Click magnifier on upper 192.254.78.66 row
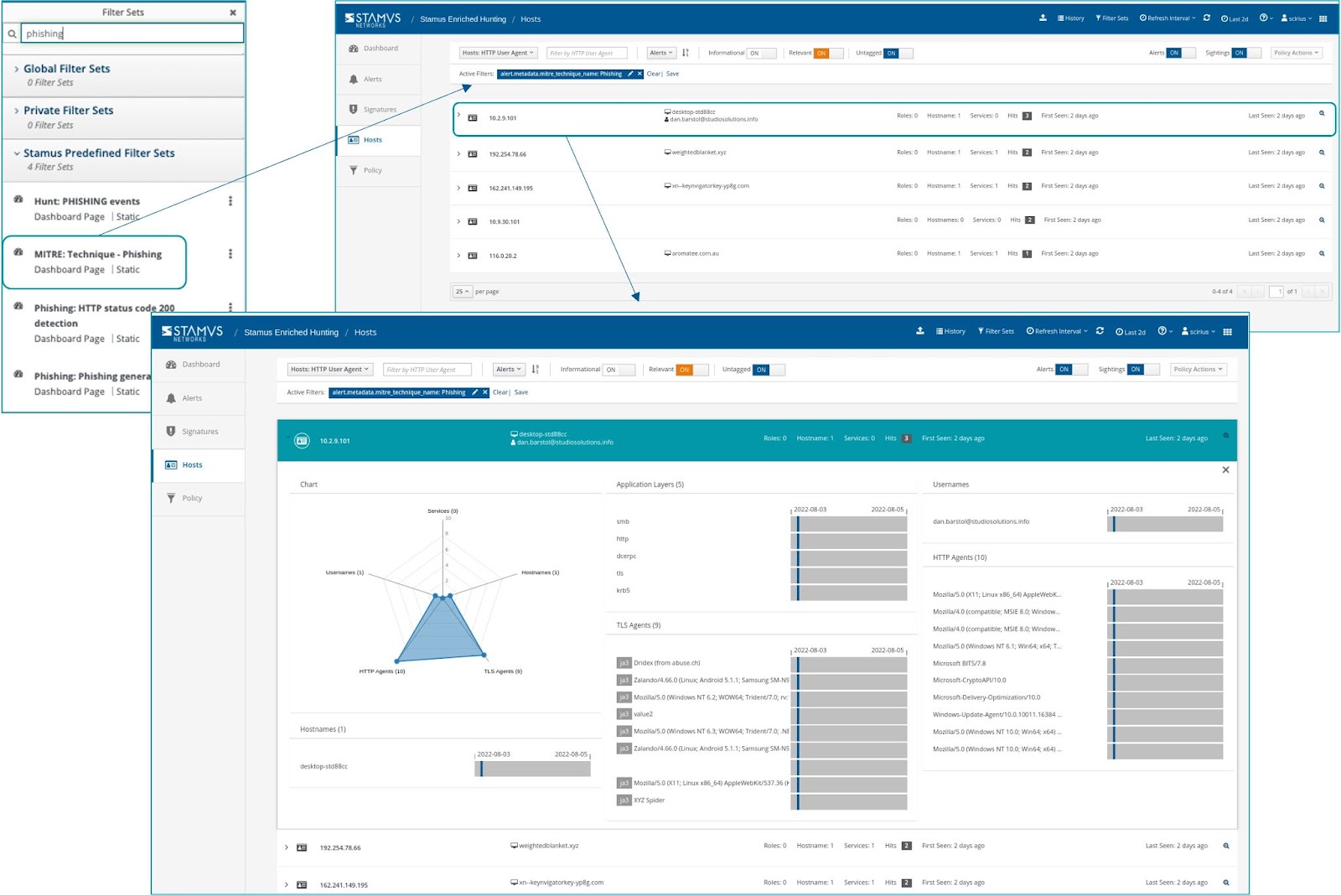Image resolution: width=1341 pixels, height=896 pixels. point(1322,153)
